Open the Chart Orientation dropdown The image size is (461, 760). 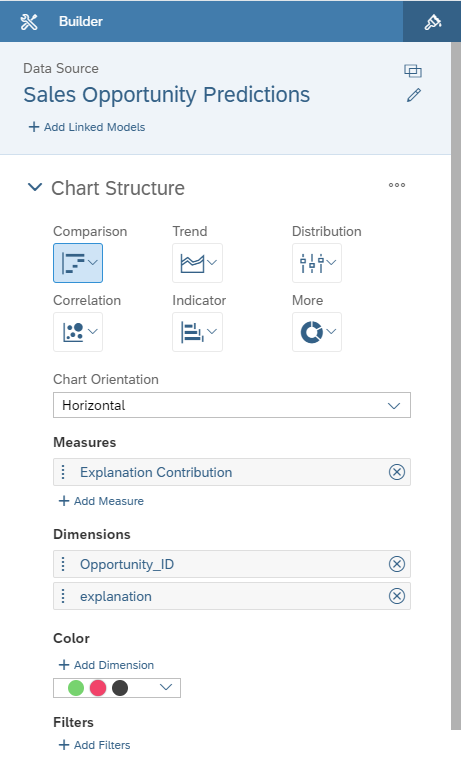tap(232, 405)
